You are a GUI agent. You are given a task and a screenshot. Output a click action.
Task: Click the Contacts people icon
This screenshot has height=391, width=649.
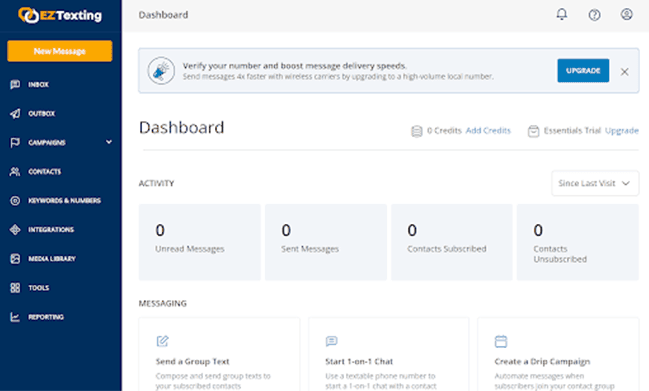(15, 172)
